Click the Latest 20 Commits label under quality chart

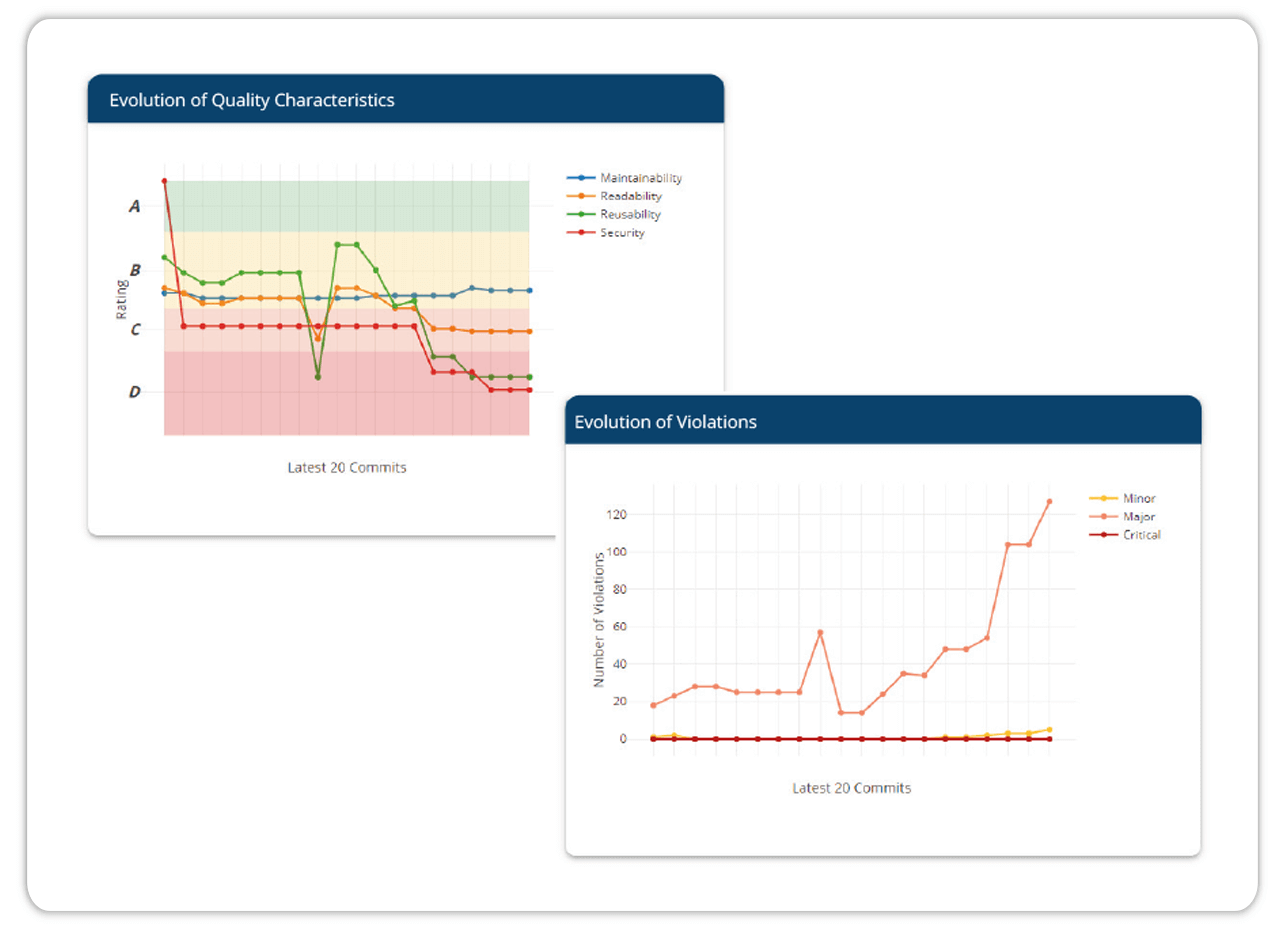tap(347, 467)
